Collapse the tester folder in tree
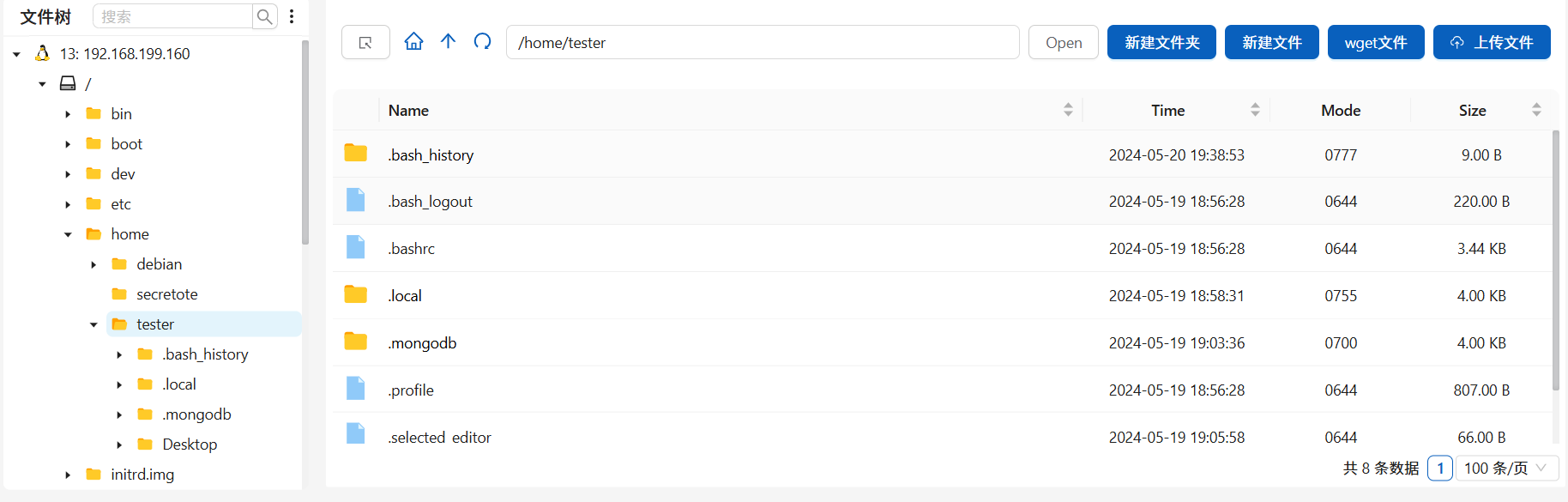The image size is (1568, 502). click(x=93, y=324)
